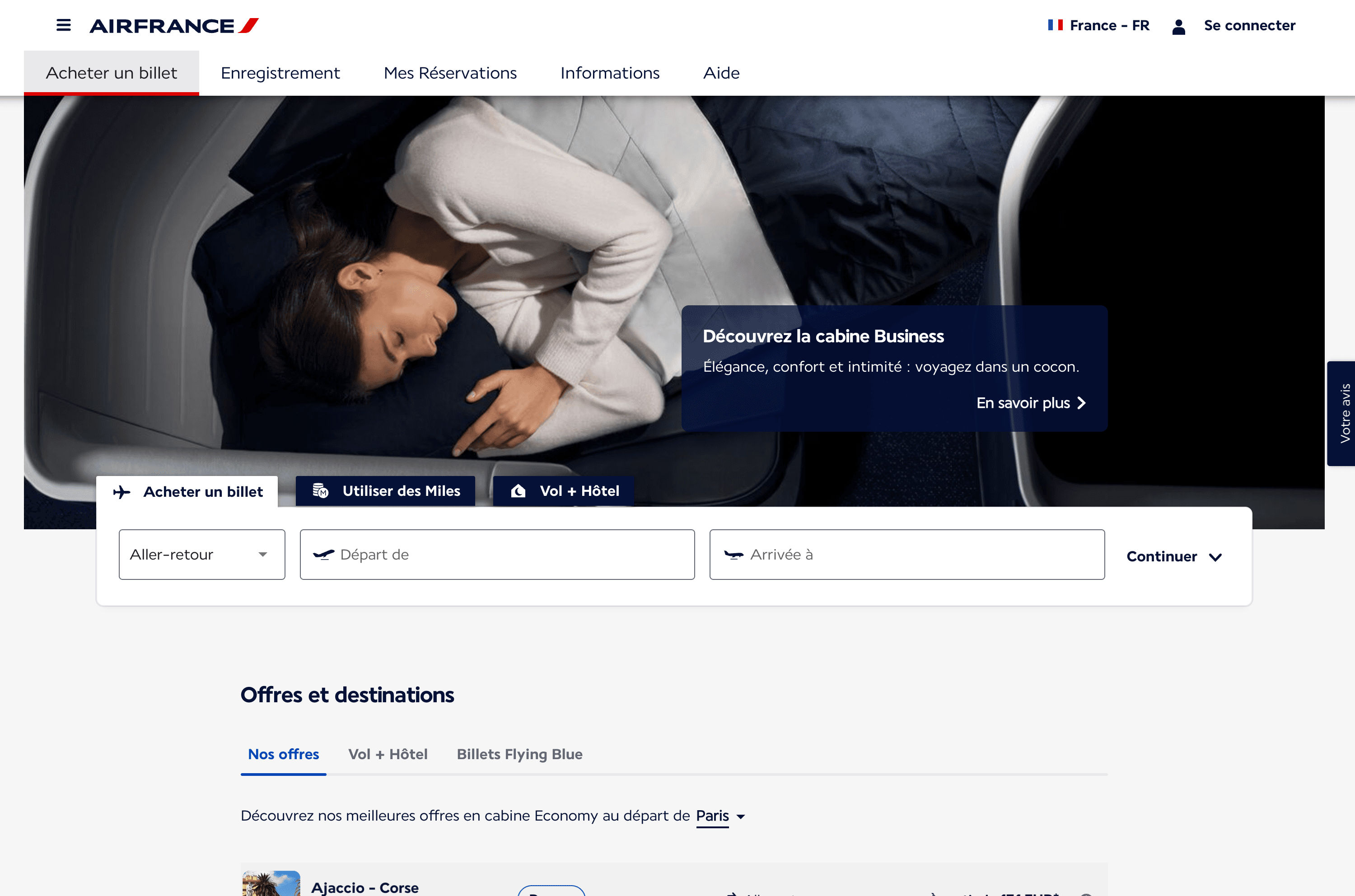Open the hamburger menu icon
1355x896 pixels.
(63, 25)
